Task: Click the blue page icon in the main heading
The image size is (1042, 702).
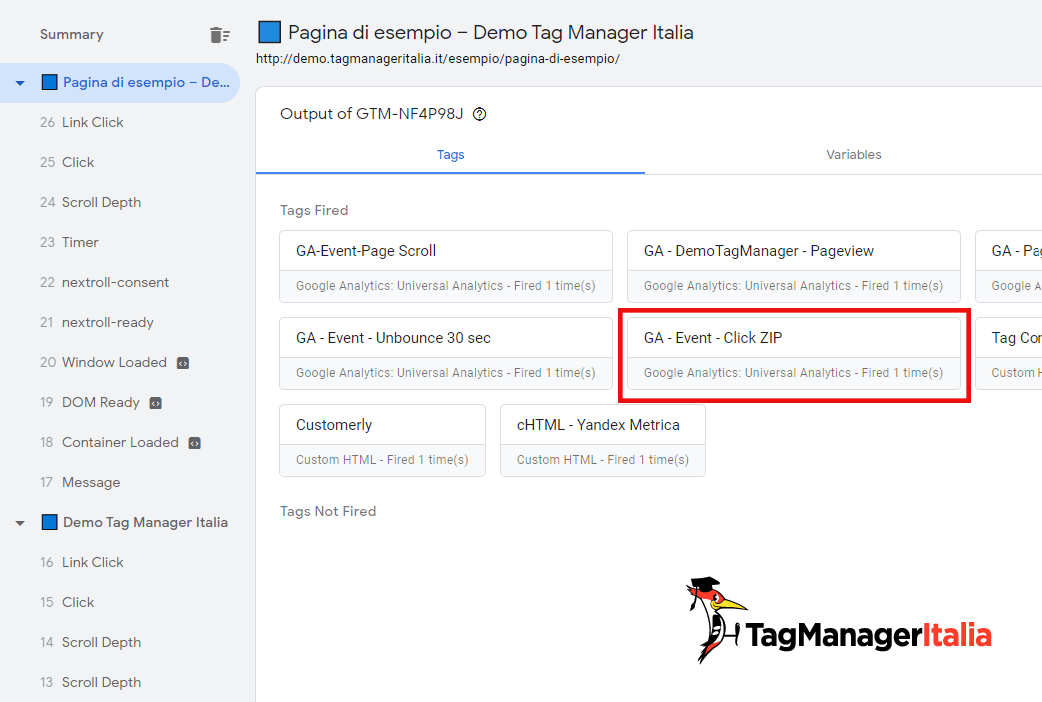Action: [269, 32]
